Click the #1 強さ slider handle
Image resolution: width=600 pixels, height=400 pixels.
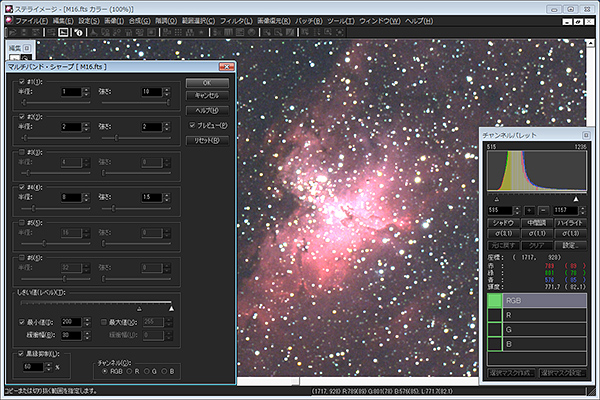(168, 103)
